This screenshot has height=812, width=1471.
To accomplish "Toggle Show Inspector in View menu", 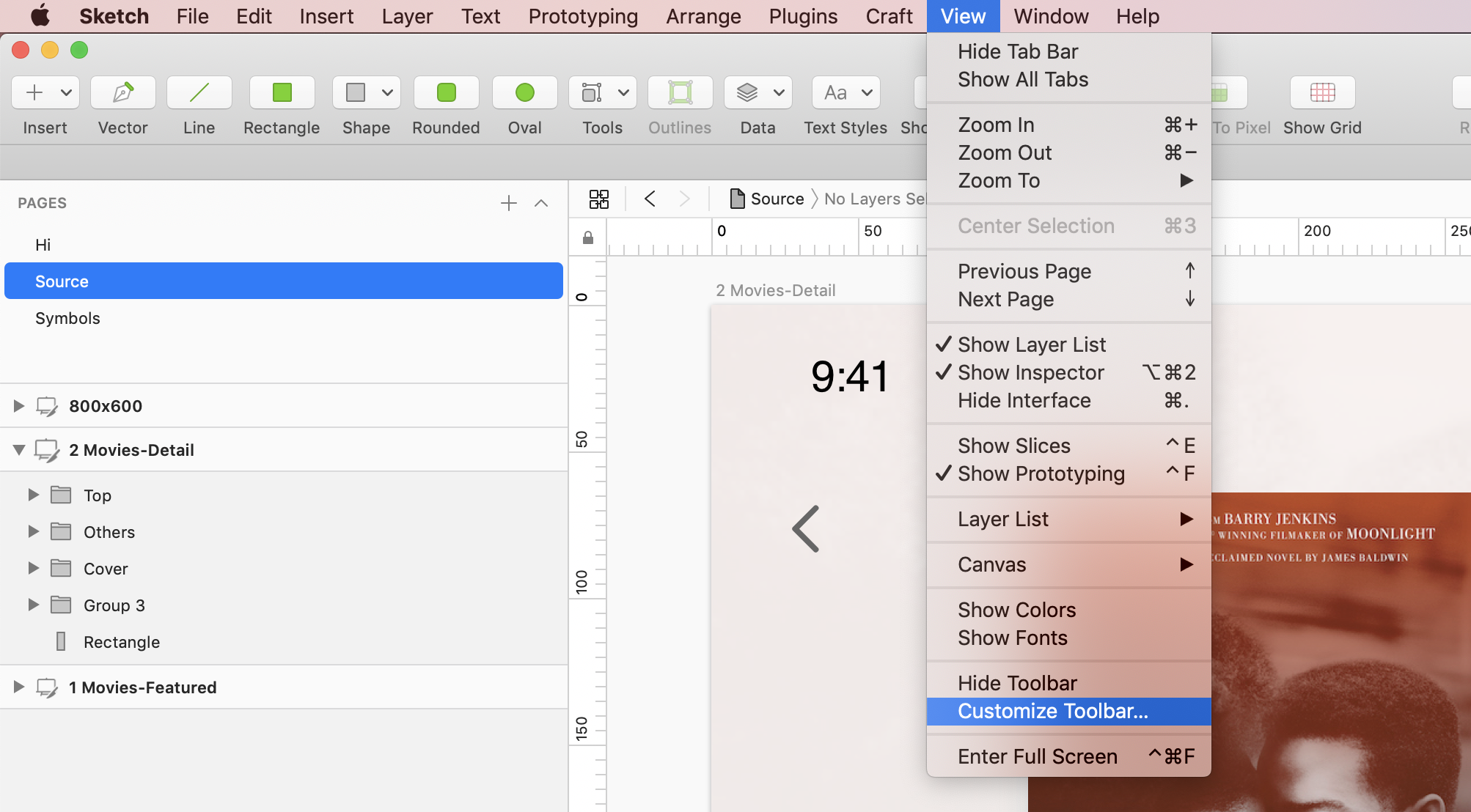I will tap(1030, 372).
